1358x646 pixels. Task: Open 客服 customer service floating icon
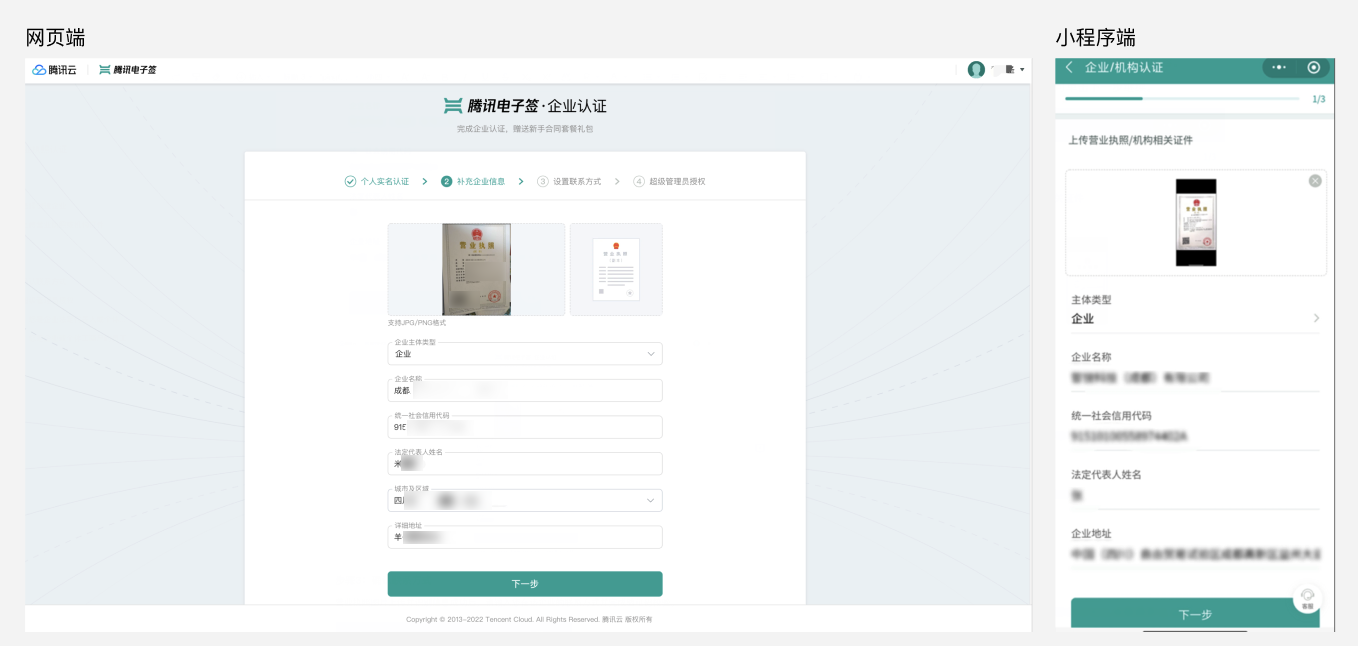1308,597
